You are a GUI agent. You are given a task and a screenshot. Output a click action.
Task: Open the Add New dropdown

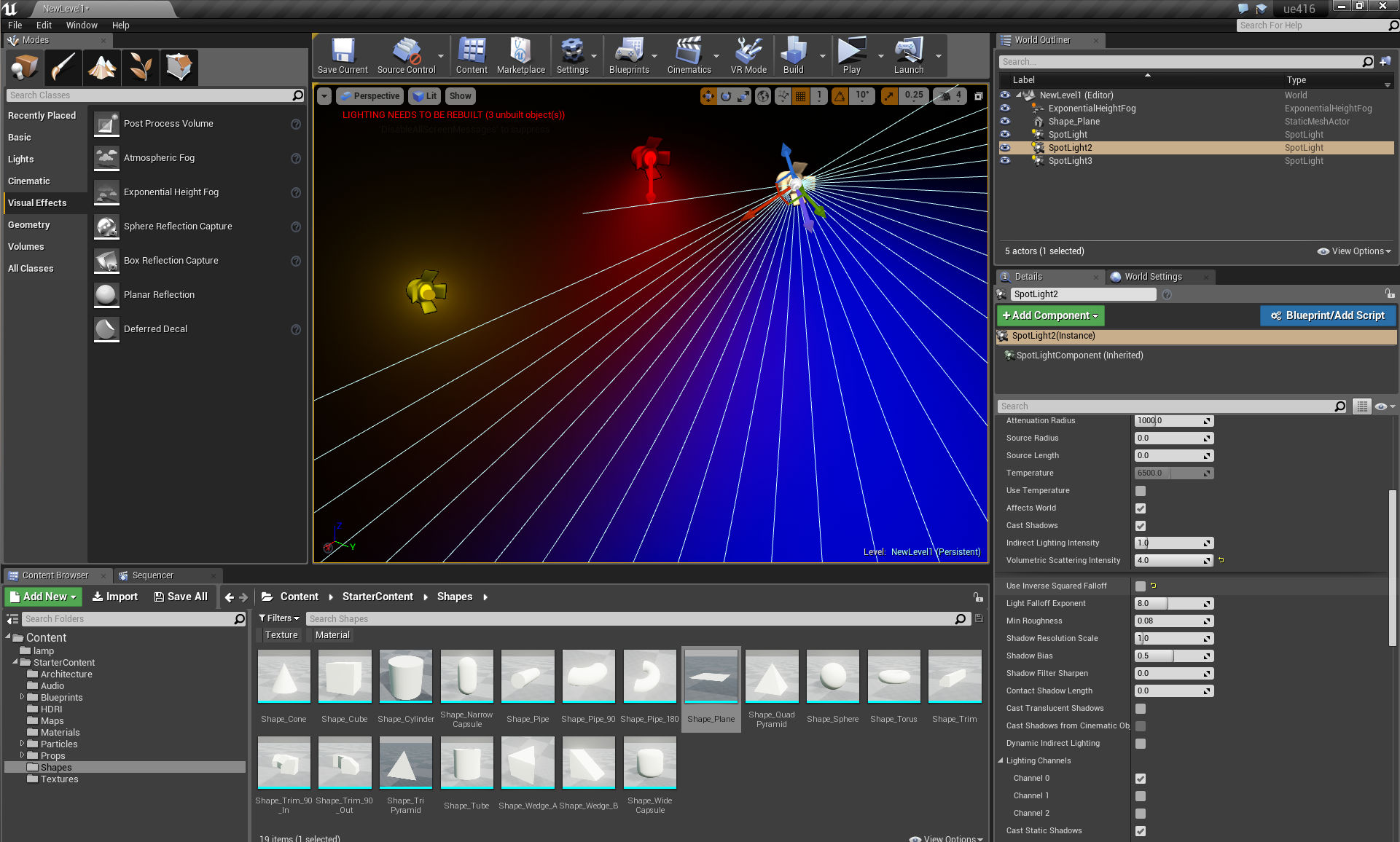(44, 597)
